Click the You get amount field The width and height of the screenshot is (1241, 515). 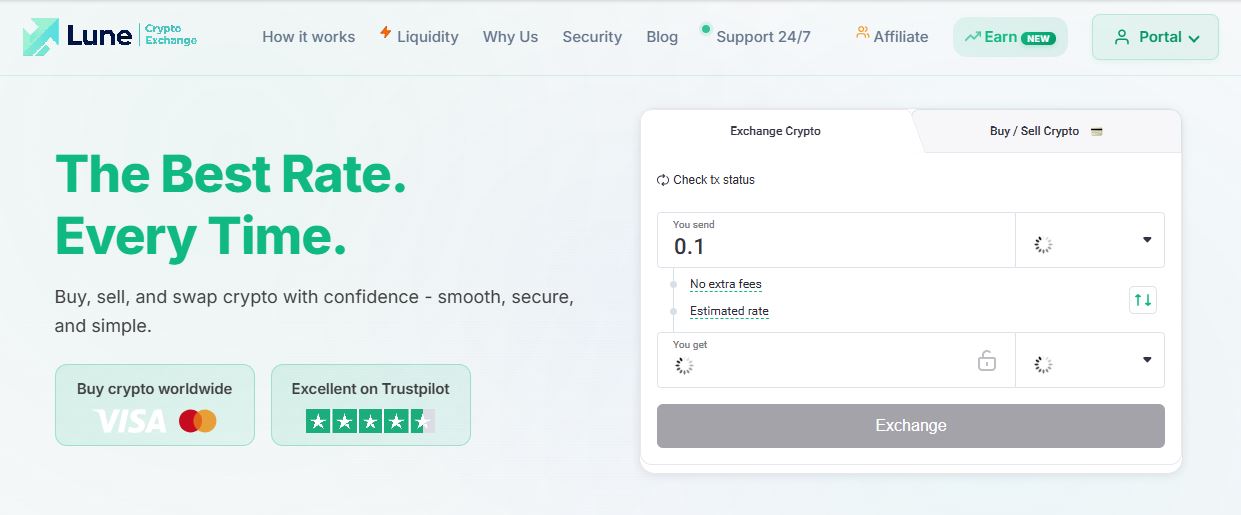pos(836,360)
